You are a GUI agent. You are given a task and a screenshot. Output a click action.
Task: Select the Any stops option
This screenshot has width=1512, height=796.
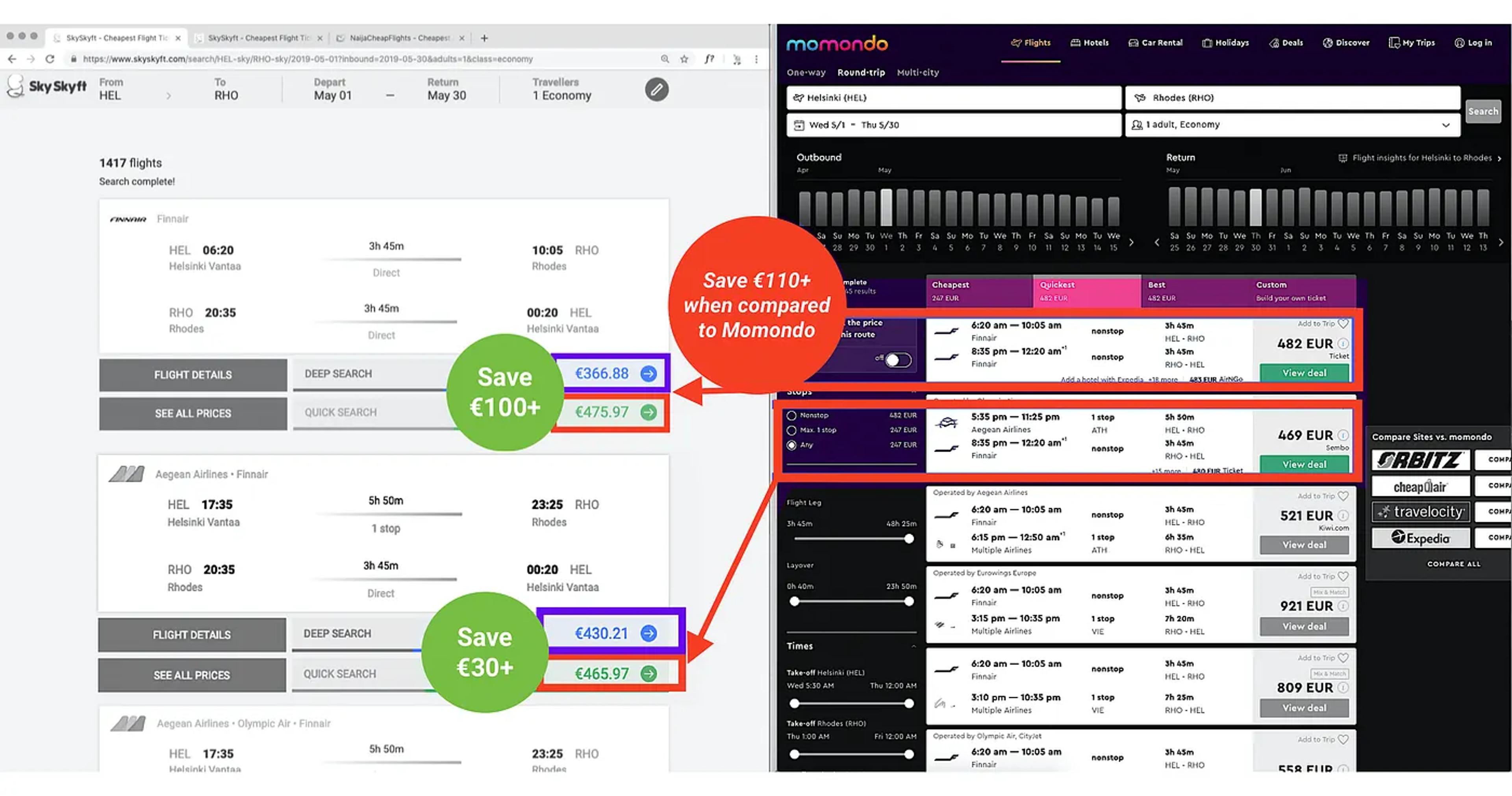click(x=792, y=445)
